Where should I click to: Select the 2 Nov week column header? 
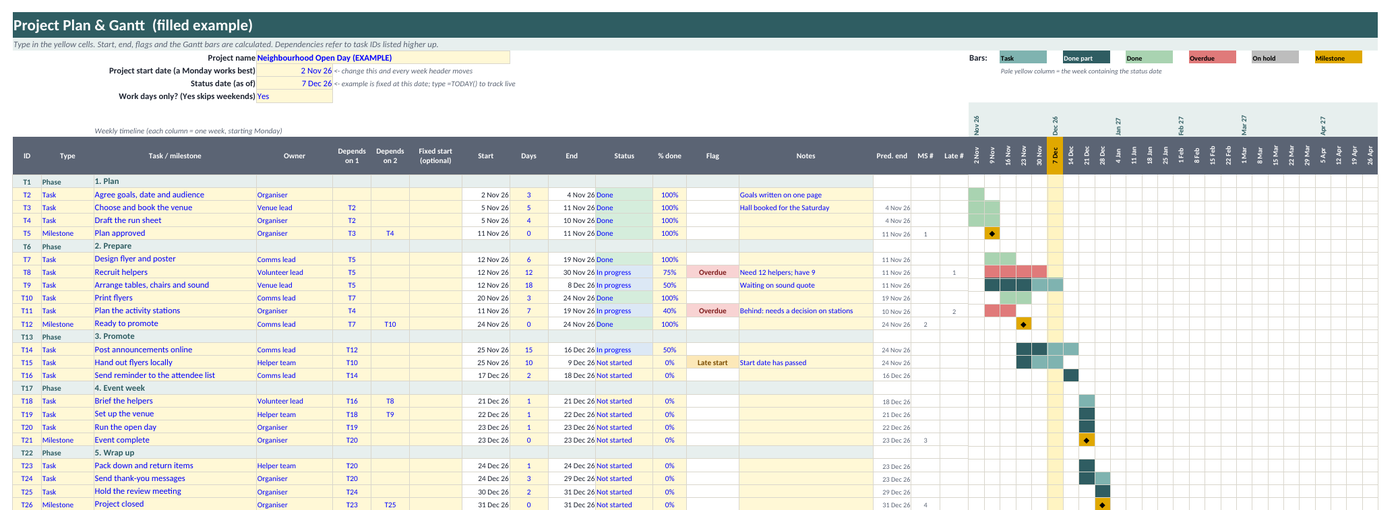(976, 156)
